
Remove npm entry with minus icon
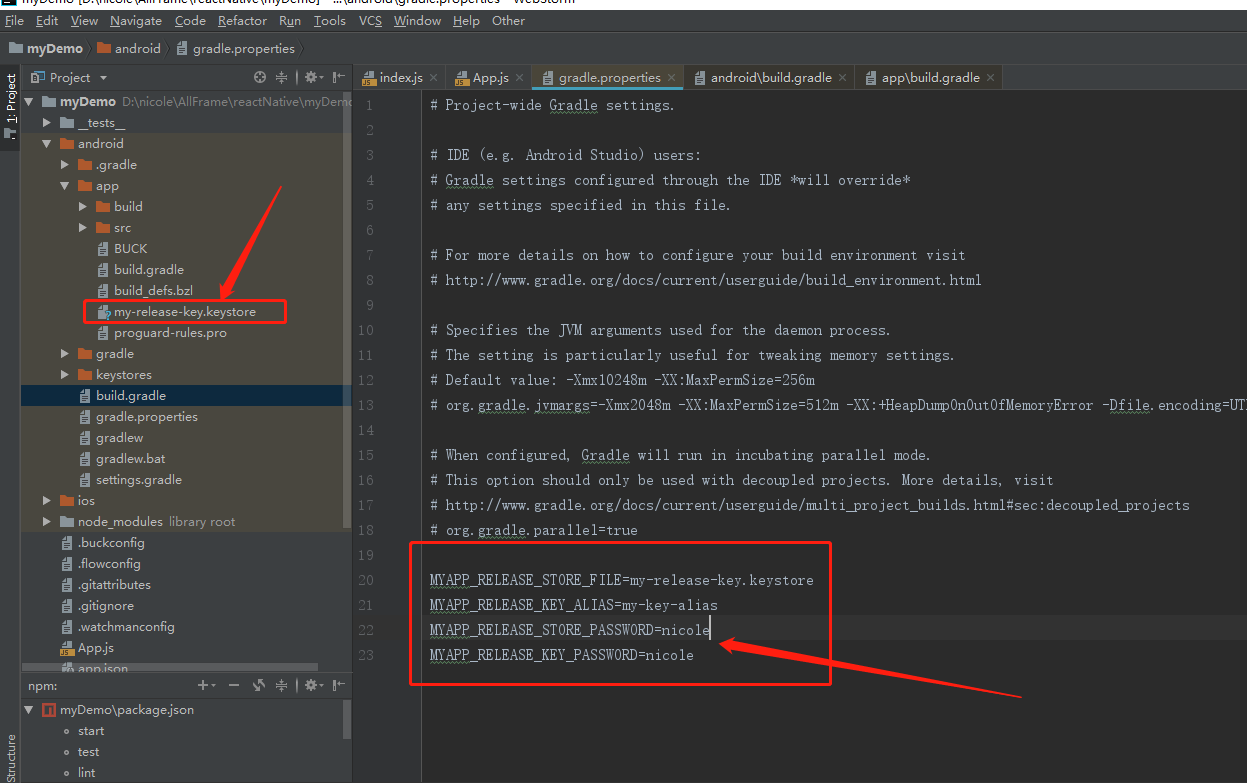point(234,685)
